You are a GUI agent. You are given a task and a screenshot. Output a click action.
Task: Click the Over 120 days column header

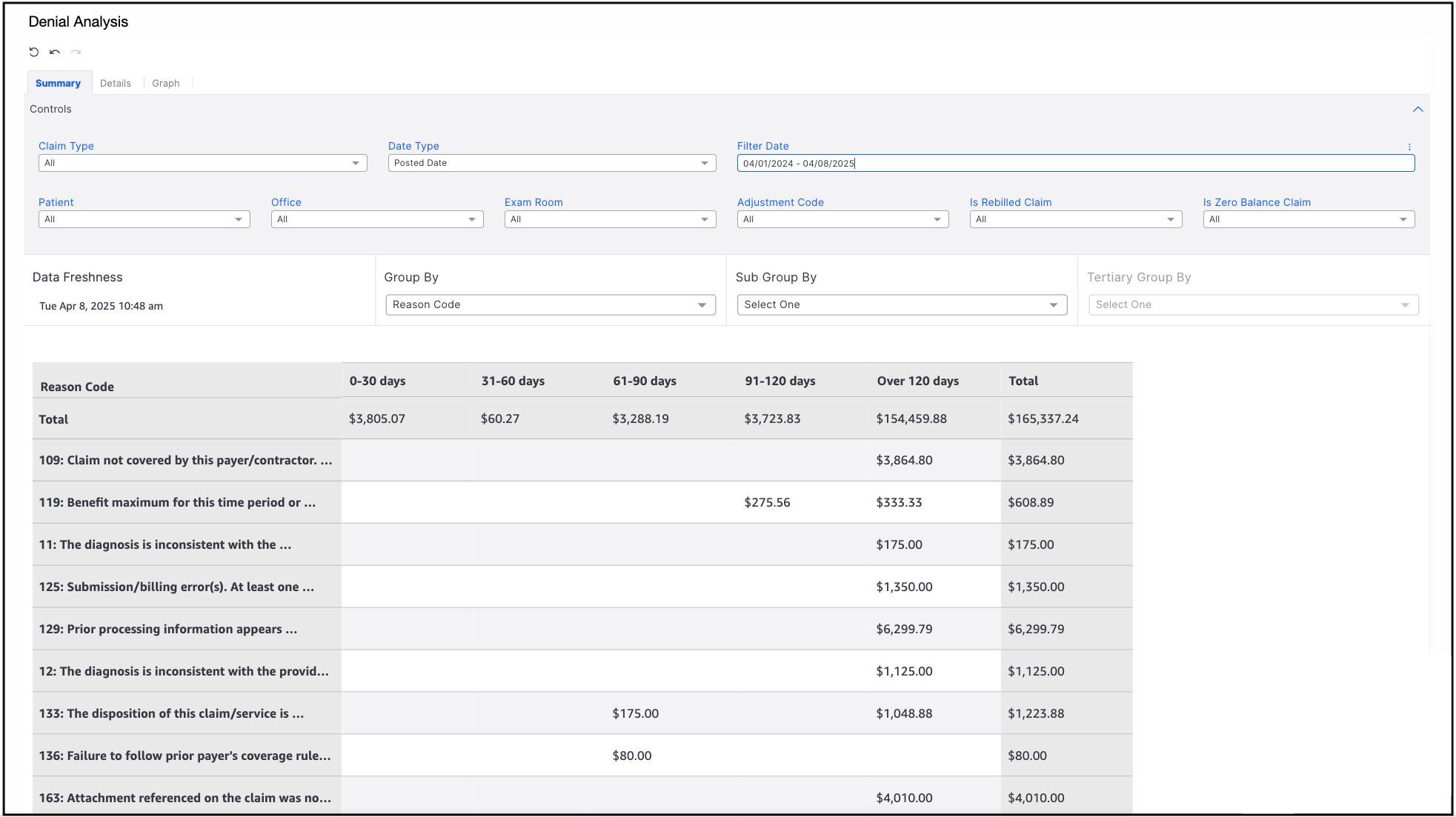coord(917,381)
